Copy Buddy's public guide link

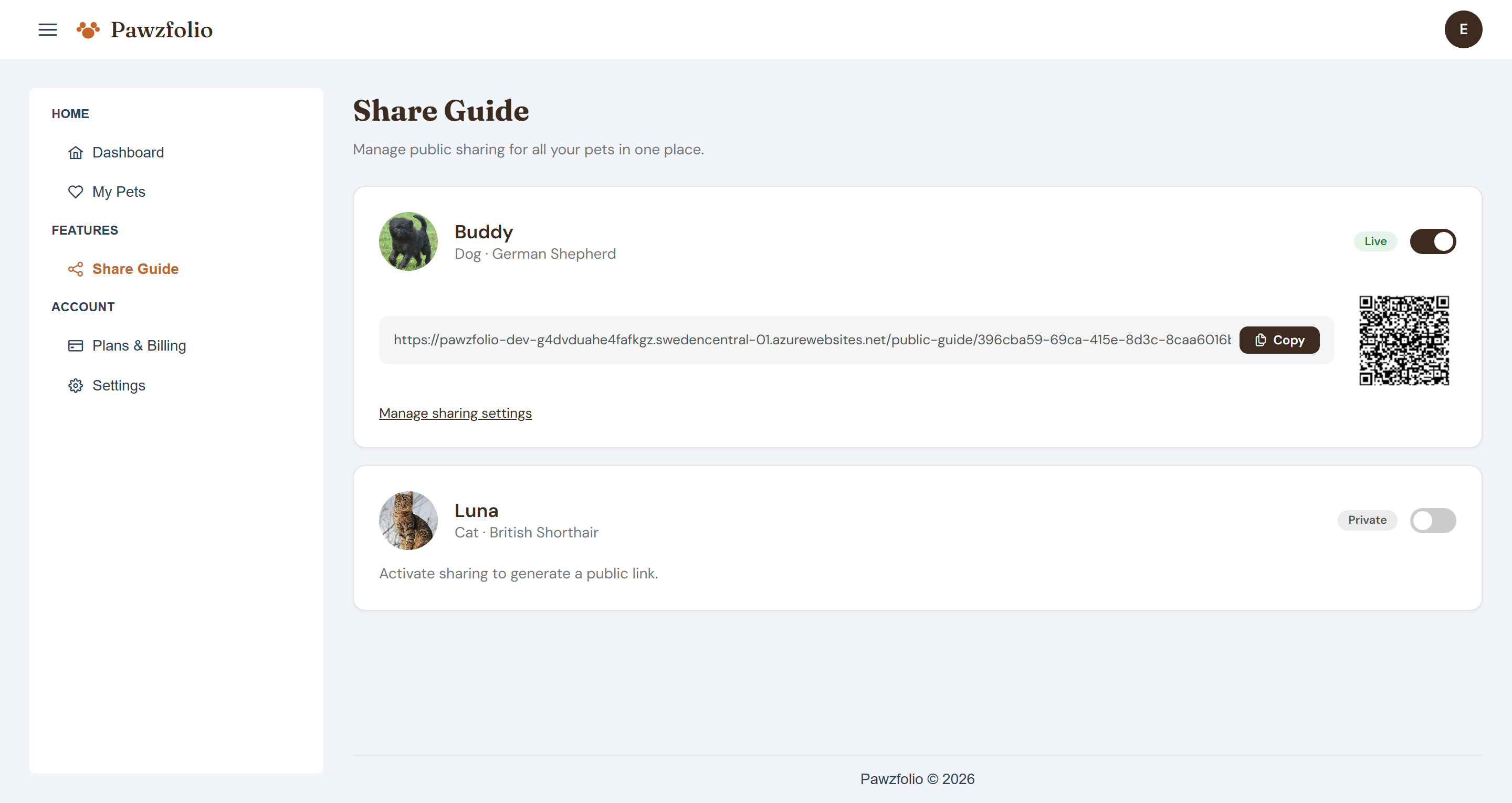pyautogui.click(x=1279, y=340)
